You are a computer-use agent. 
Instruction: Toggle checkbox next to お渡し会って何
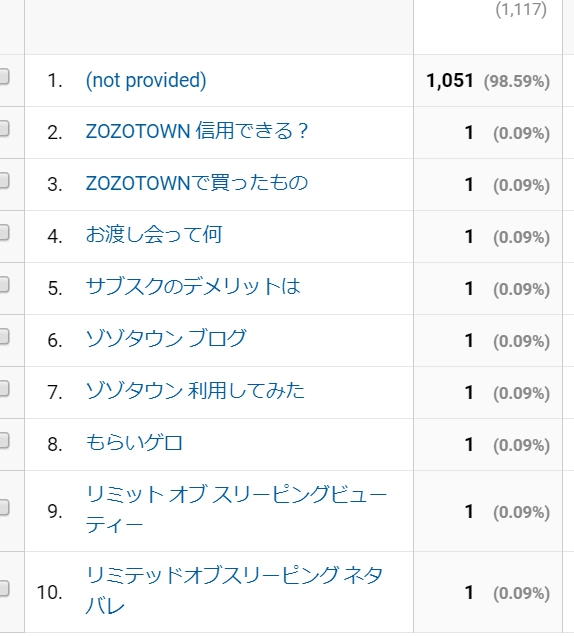(x=3, y=232)
